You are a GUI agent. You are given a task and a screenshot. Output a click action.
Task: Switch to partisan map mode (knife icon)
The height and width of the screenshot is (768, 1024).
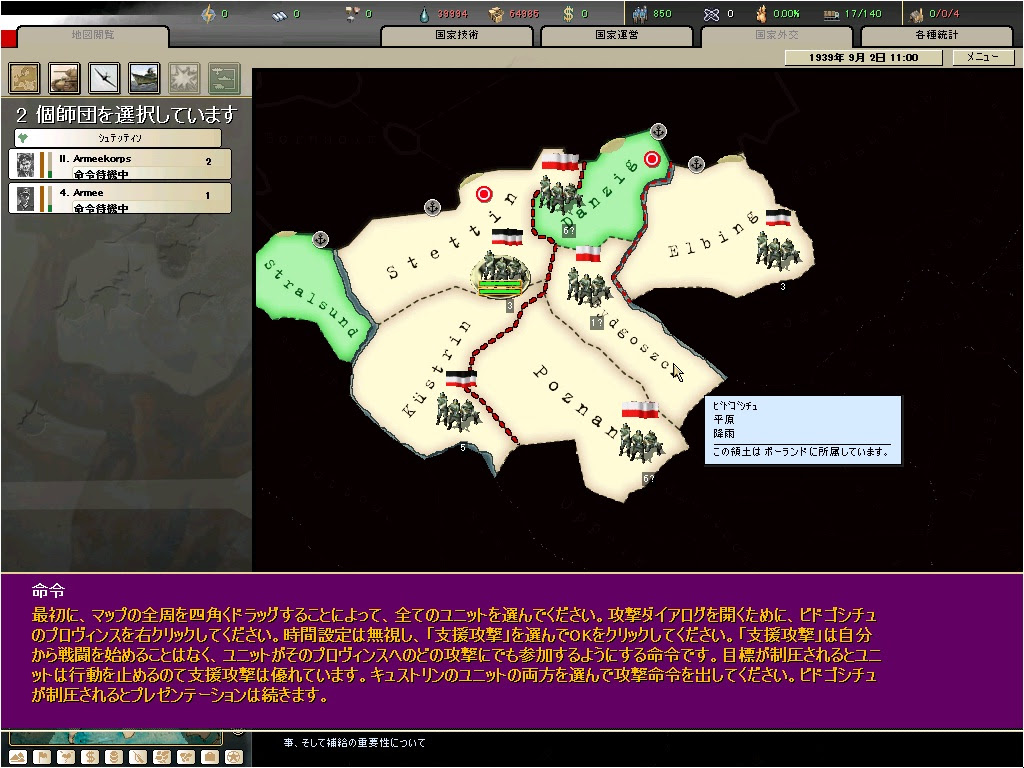138,757
